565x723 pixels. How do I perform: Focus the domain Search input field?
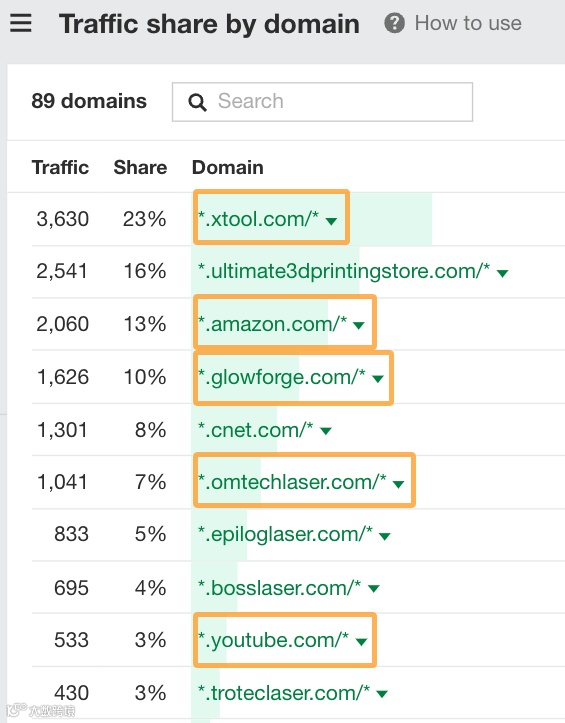pos(322,102)
